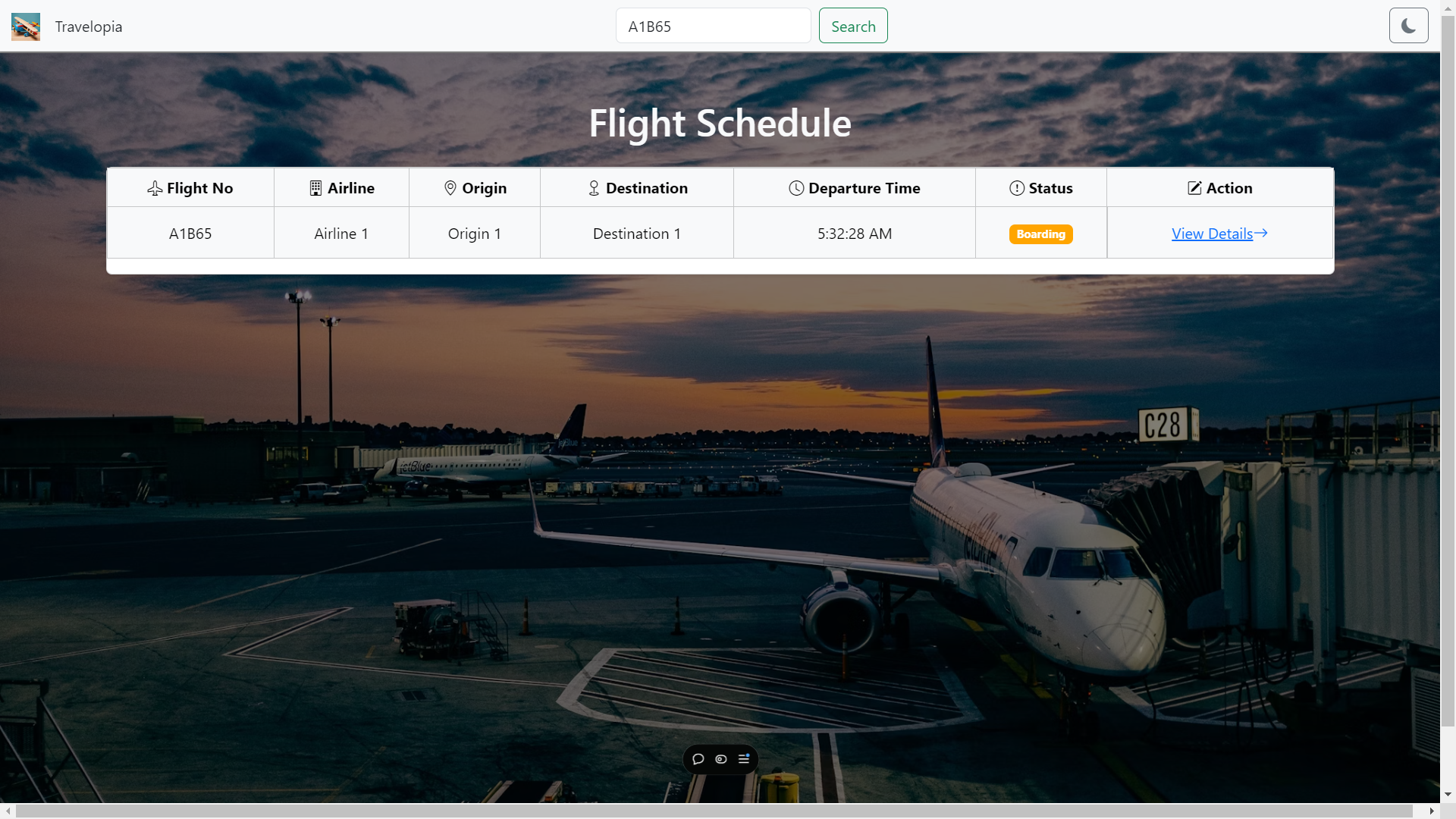Click the Status column header icon
Screen dimensions: 1456x819
pyautogui.click(x=1017, y=187)
